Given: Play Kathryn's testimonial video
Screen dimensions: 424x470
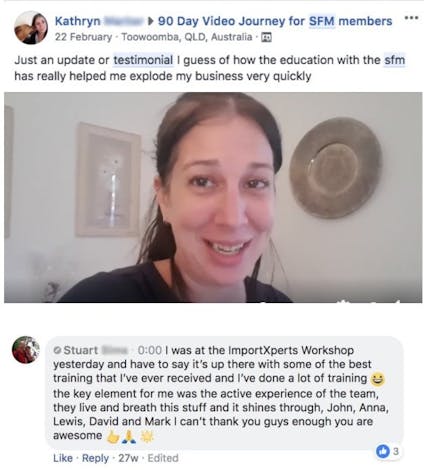Looking at the screenshot, I should click(x=213, y=198).
